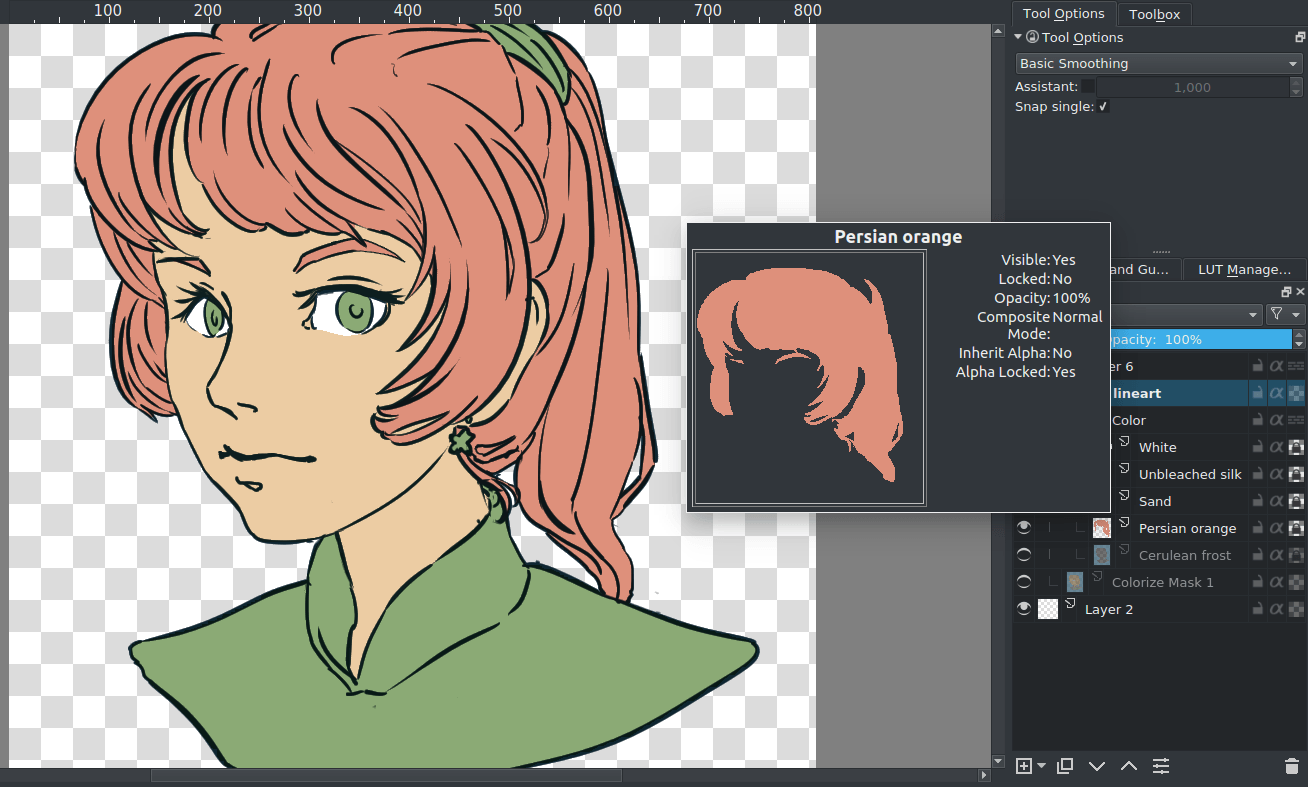Click the Colorize Mask 1 thumbnail

click(x=1073, y=581)
